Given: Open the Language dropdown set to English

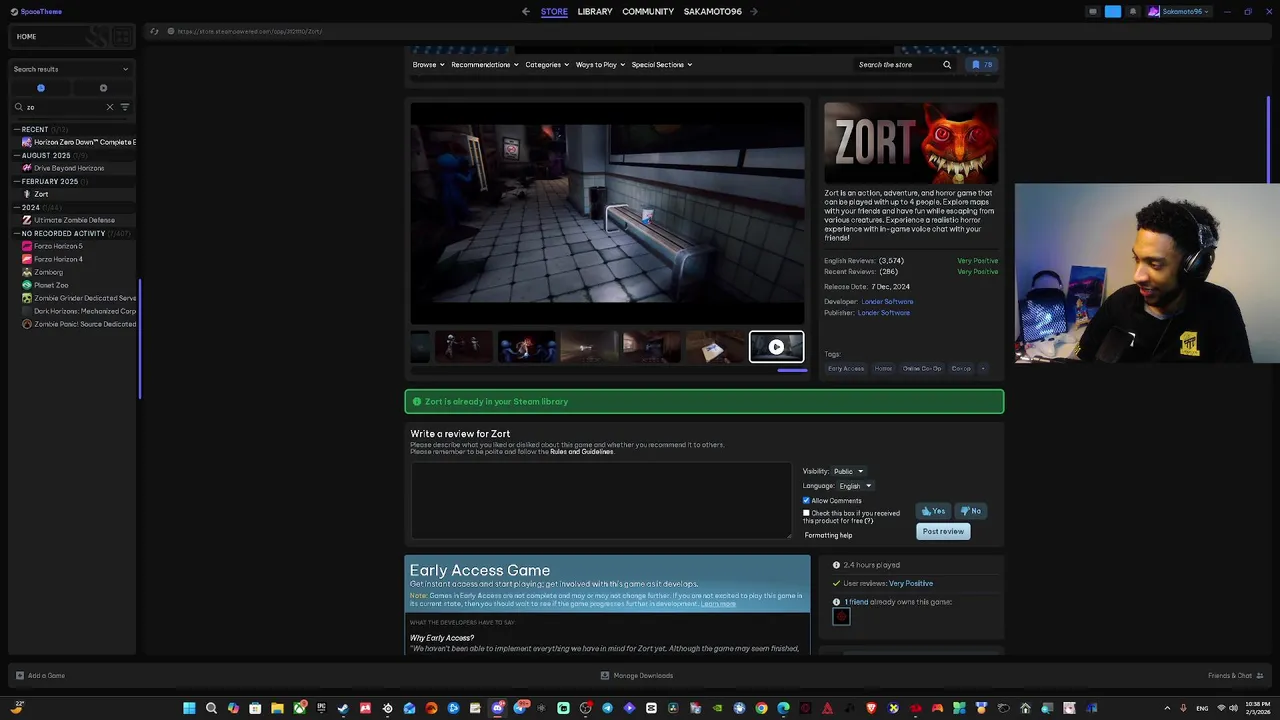Looking at the screenshot, I should tap(855, 486).
